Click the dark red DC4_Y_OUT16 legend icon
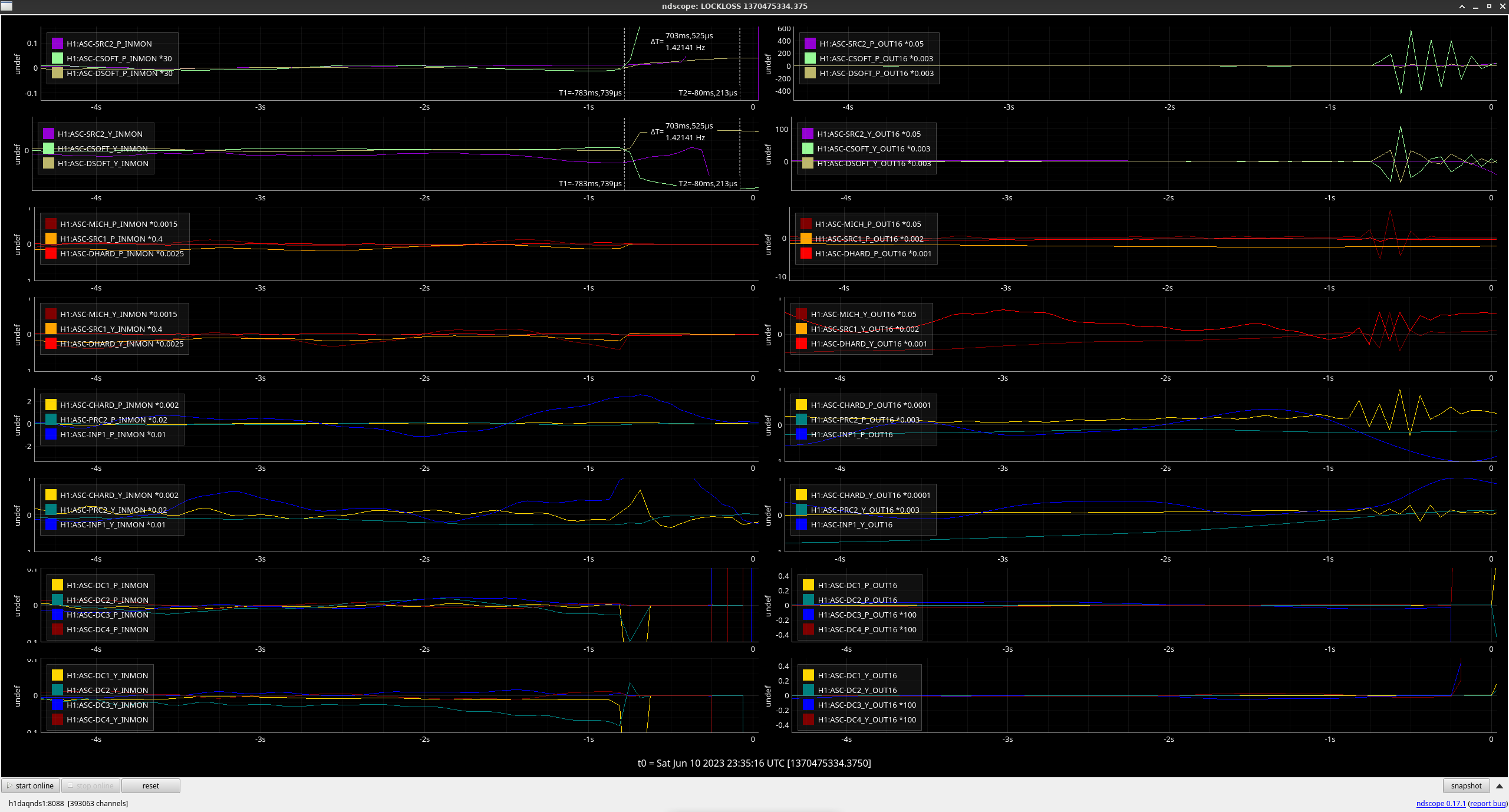 (808, 719)
